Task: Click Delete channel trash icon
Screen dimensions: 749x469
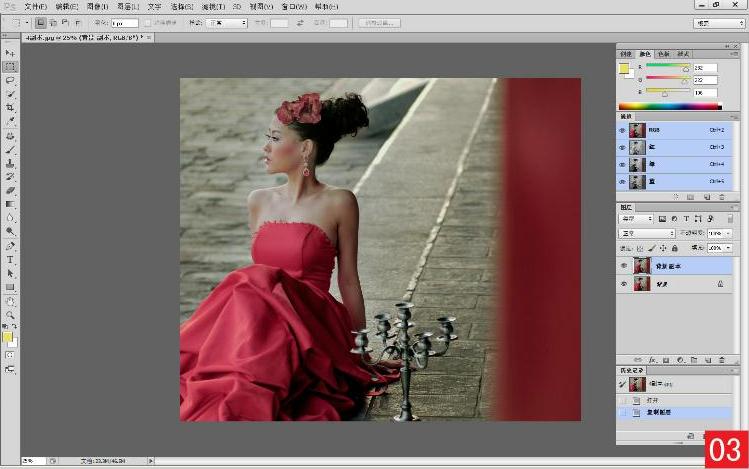Action: (x=722, y=197)
